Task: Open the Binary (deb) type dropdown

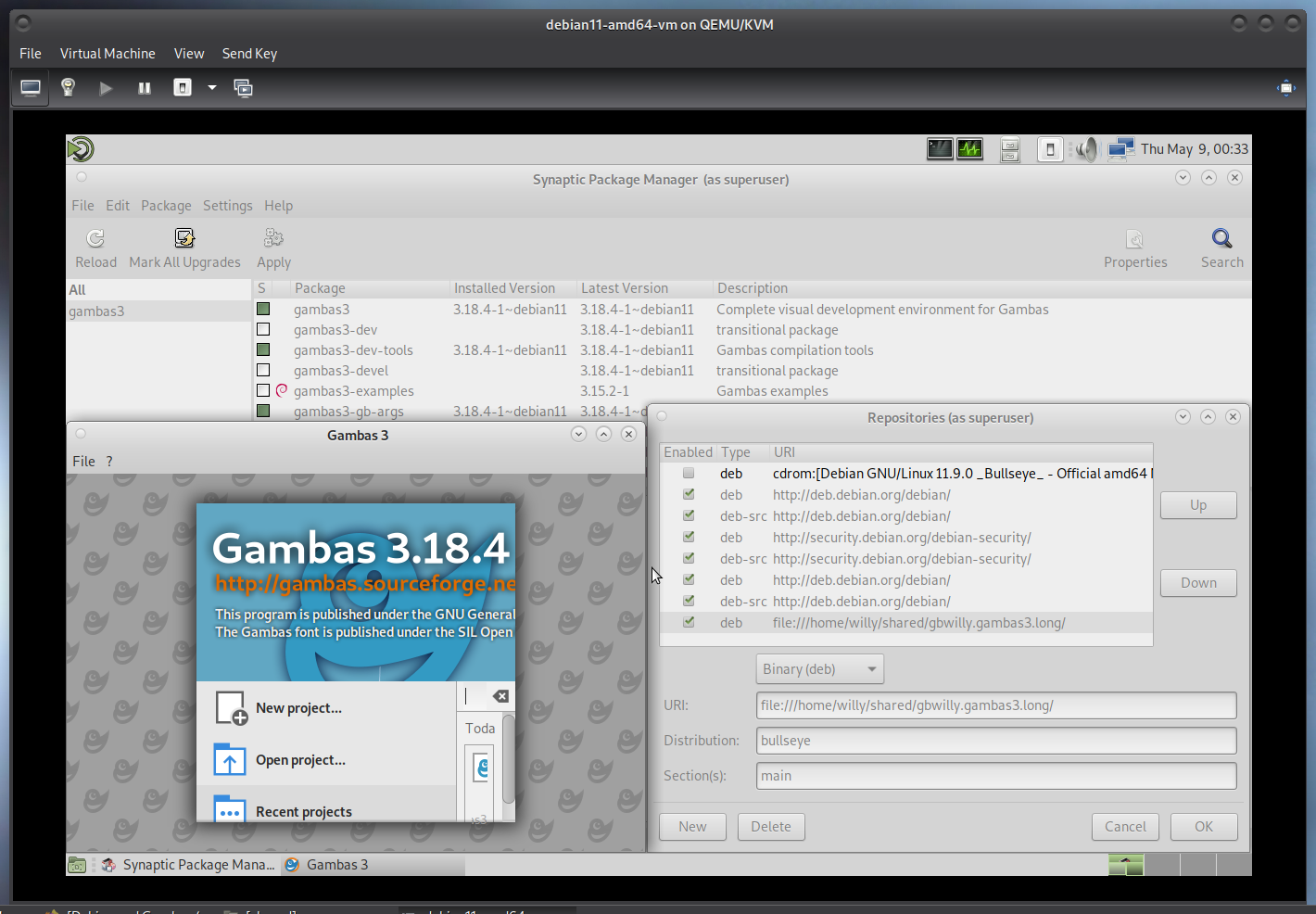Action: coord(819,669)
